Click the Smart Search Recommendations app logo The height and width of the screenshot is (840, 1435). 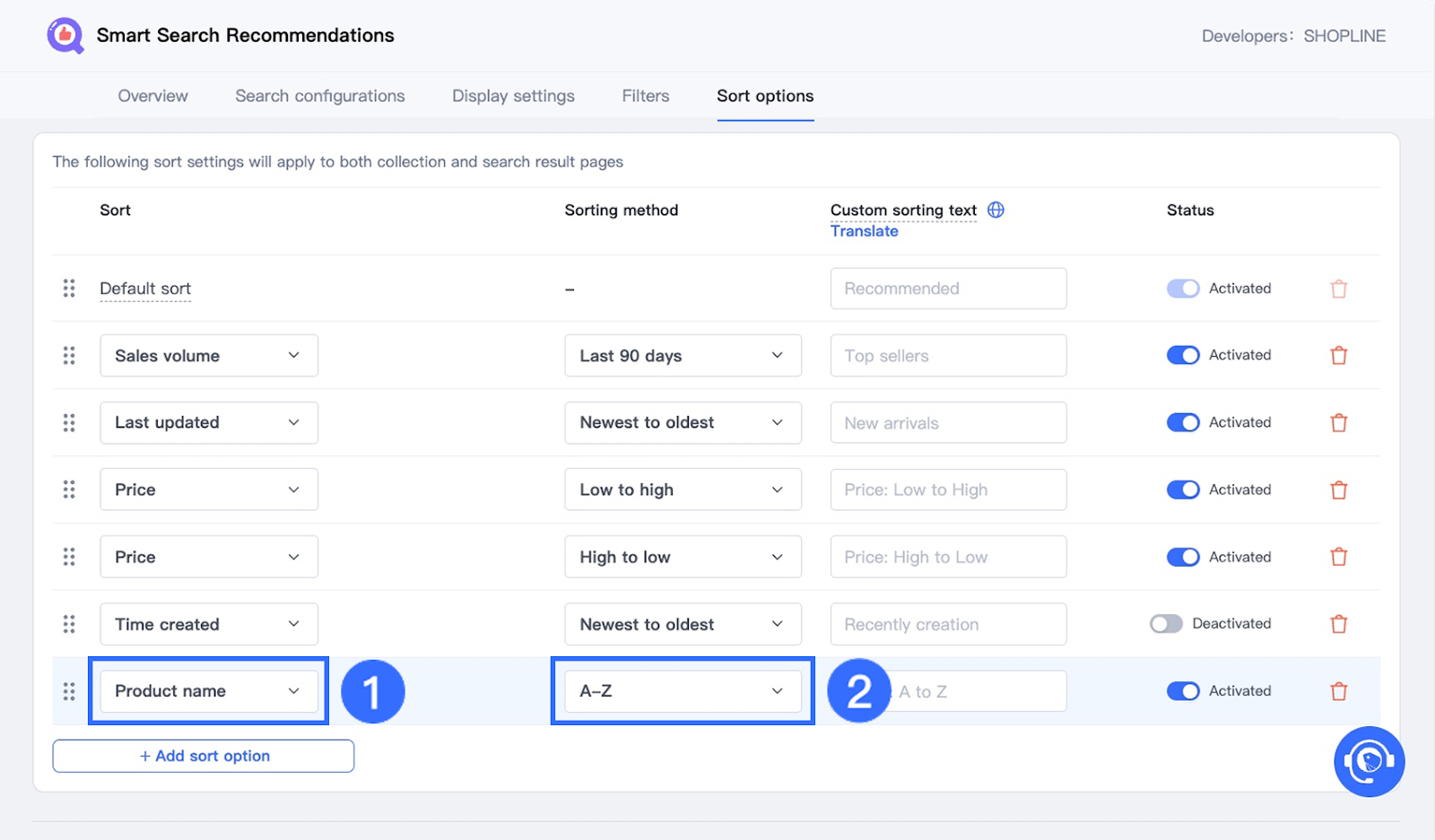[x=65, y=36]
